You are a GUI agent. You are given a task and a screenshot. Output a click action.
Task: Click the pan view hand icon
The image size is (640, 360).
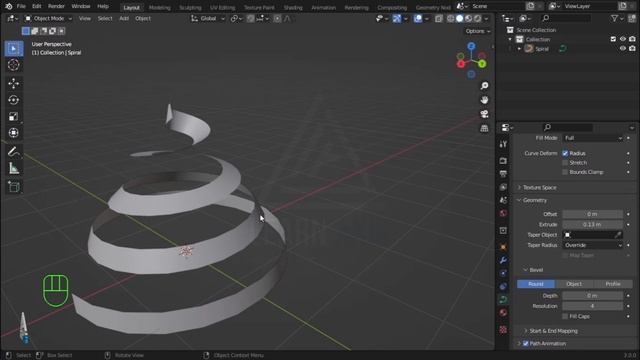pyautogui.click(x=484, y=100)
